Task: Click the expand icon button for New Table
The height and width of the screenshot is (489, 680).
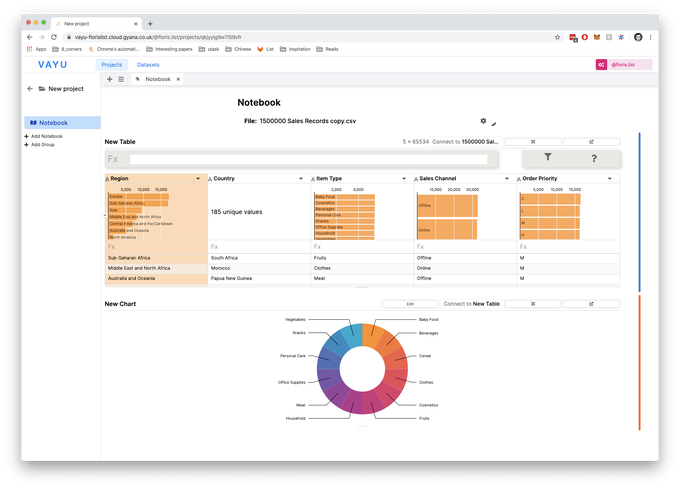Action: 532,142
